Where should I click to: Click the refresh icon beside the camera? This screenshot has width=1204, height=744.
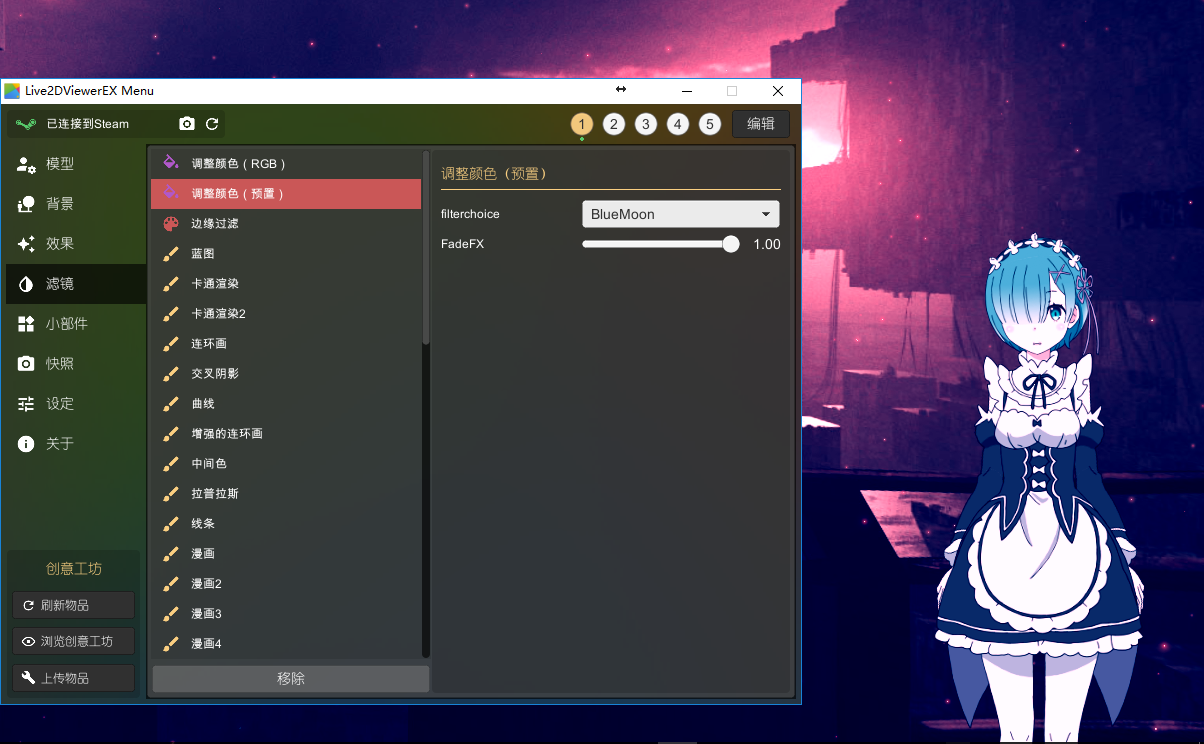tap(212, 124)
